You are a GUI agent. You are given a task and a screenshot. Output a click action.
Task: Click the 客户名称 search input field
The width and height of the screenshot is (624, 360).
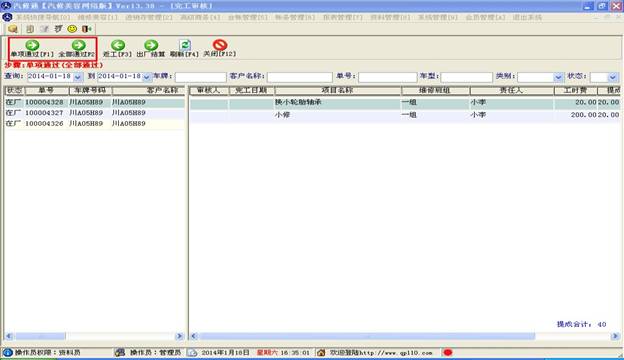(x=300, y=77)
